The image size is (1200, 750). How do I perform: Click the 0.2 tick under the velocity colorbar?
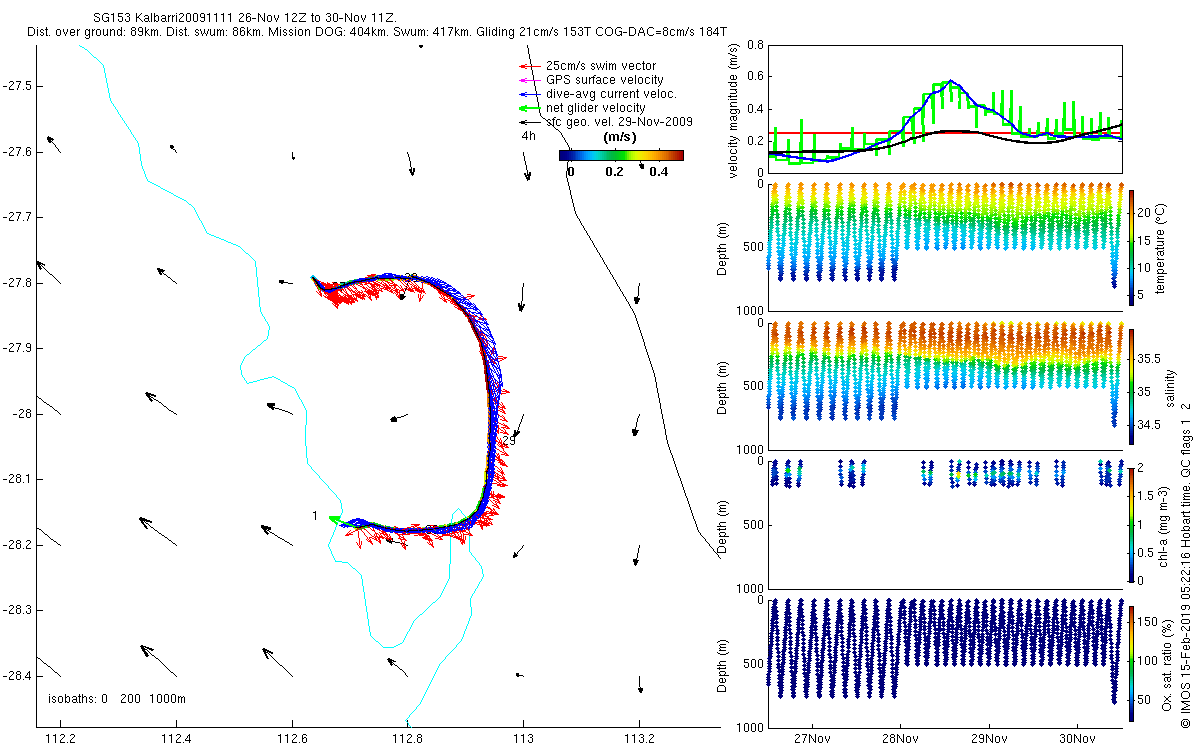[614, 171]
